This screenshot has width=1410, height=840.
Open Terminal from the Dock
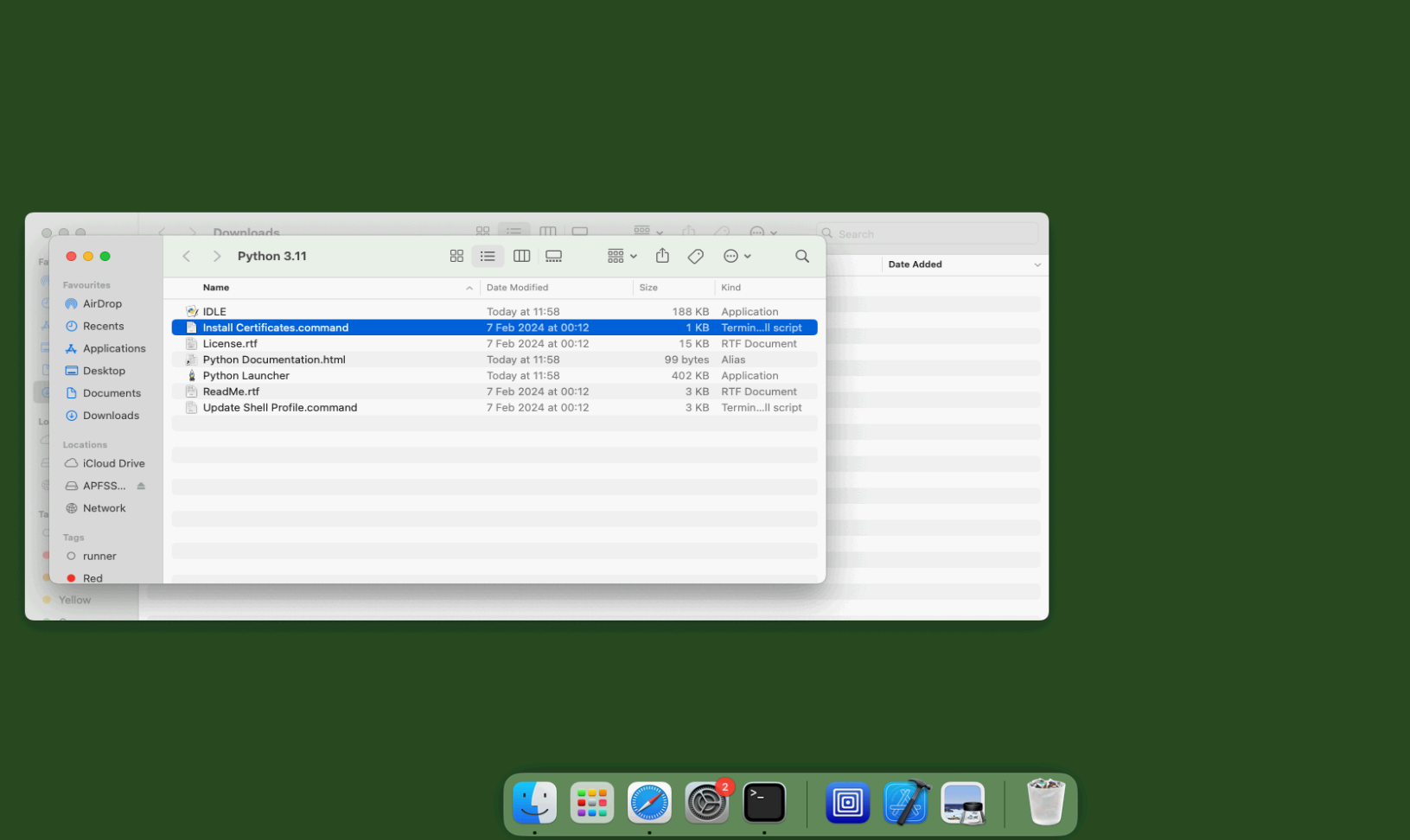tap(764, 803)
